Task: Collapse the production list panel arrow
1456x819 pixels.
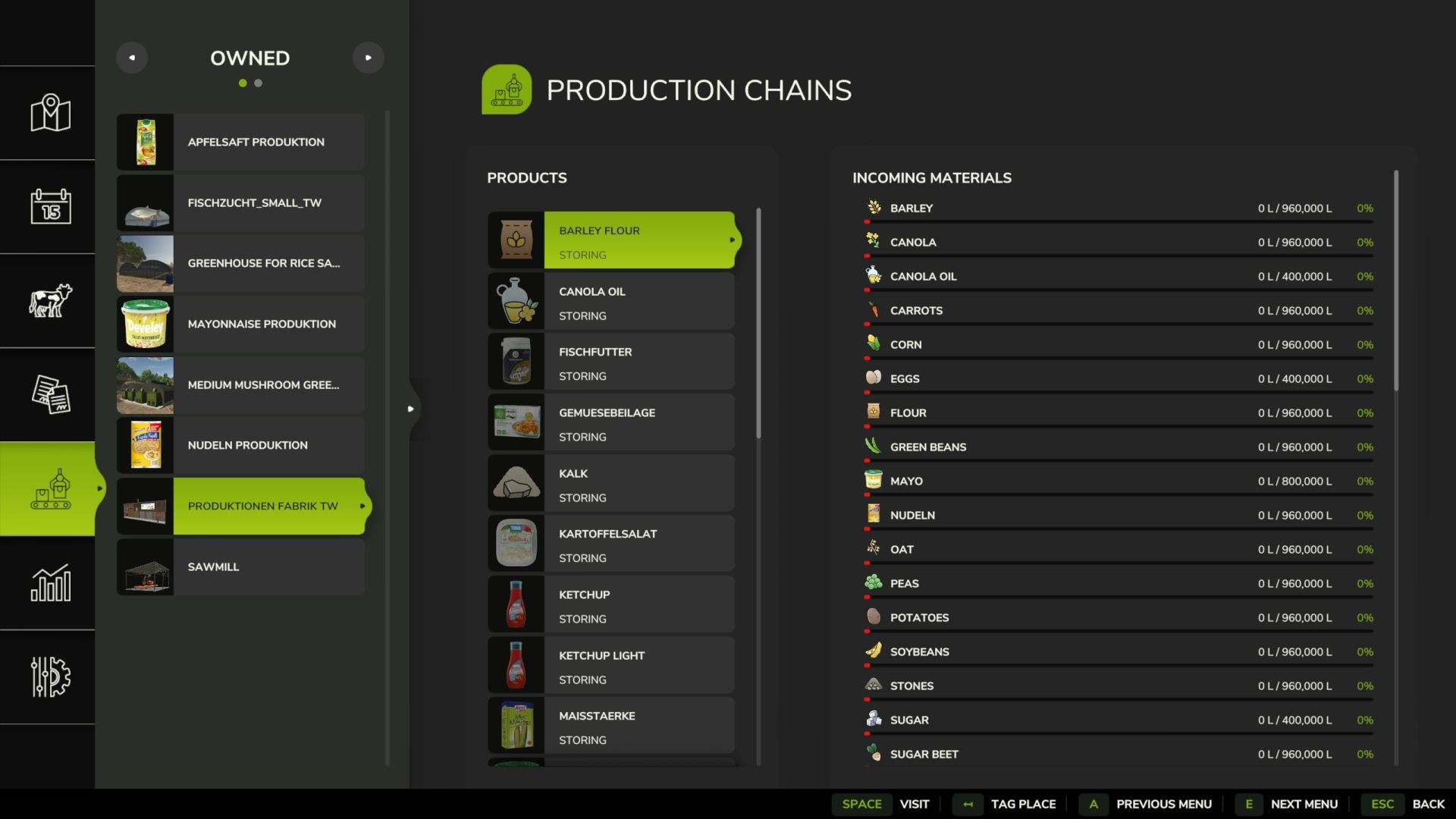Action: pyautogui.click(x=410, y=409)
